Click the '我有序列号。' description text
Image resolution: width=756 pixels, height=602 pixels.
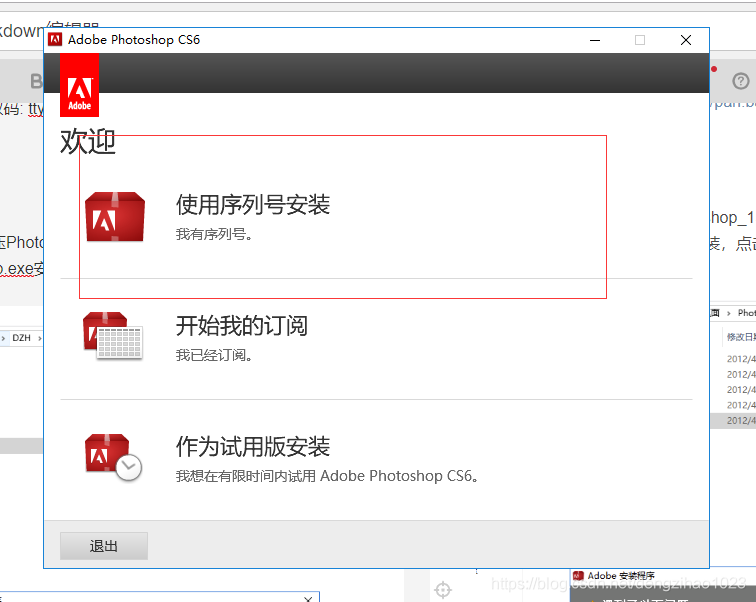coord(214,234)
